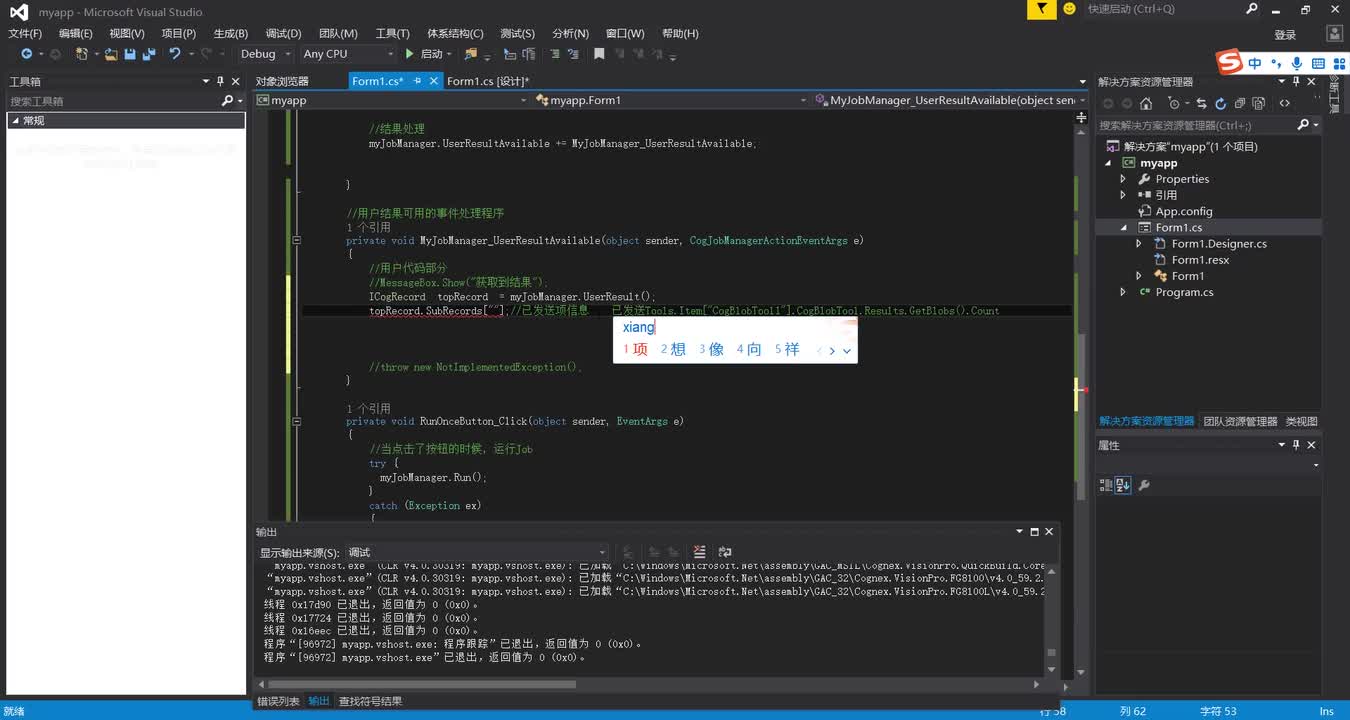Click Clear All icon in Output panel

[699, 552]
